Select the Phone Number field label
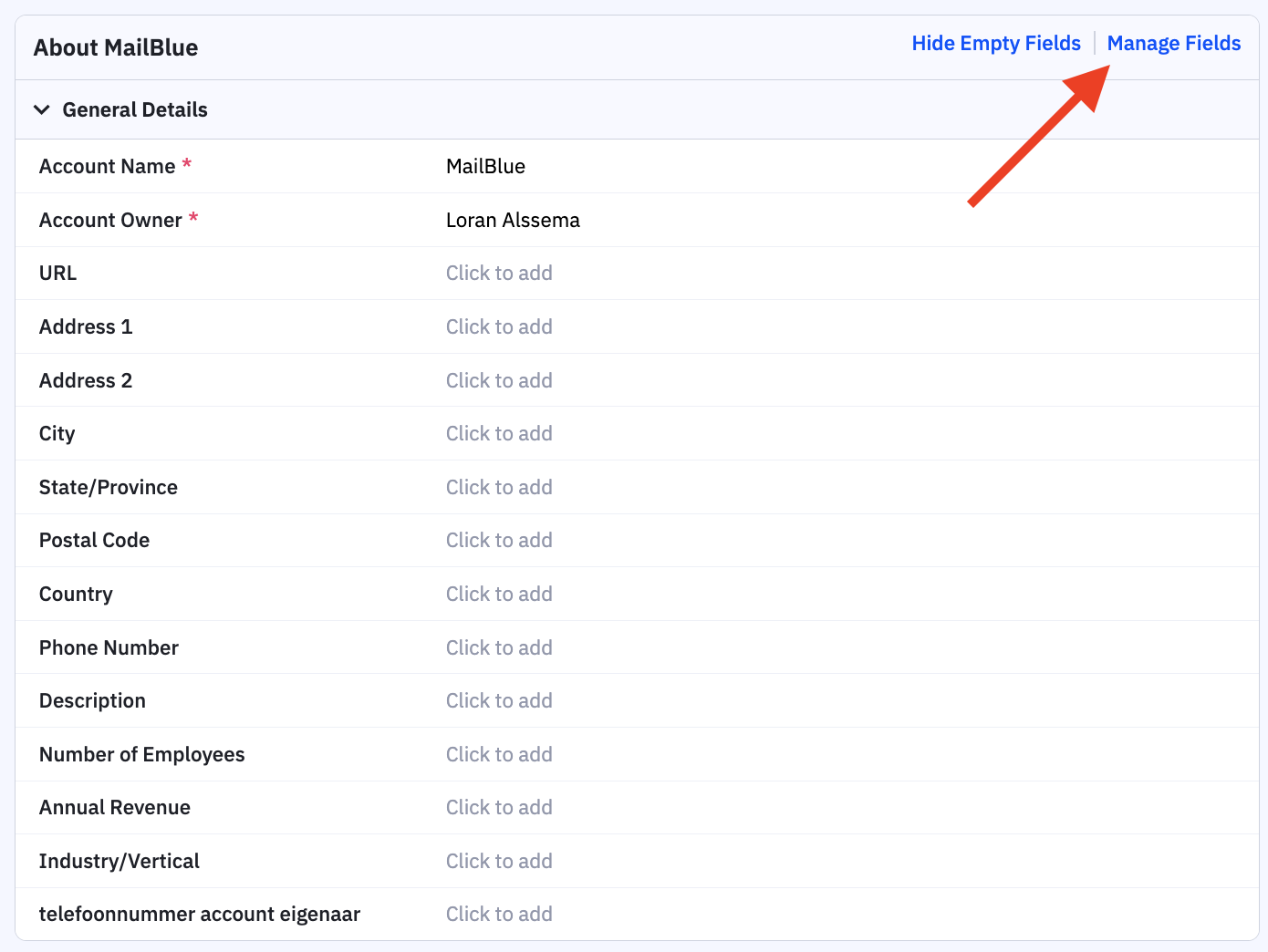 (109, 648)
